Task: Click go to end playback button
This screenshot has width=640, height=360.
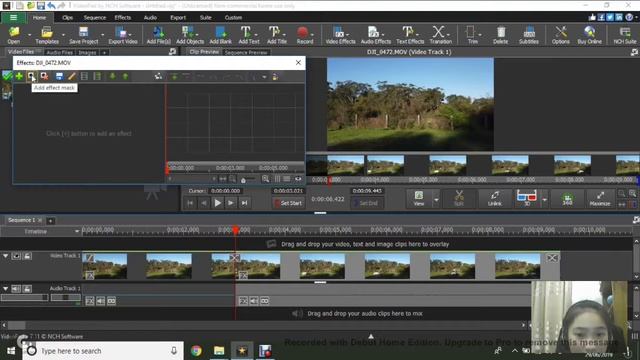Action: pos(244,203)
